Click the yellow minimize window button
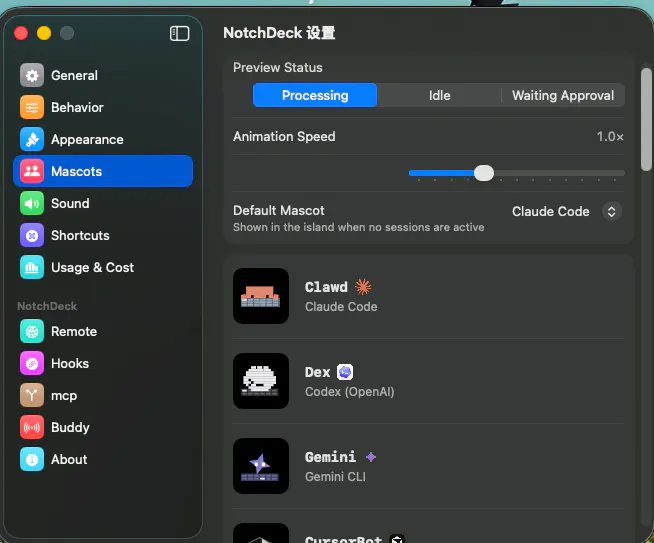This screenshot has width=654, height=543. pyautogui.click(x=44, y=33)
